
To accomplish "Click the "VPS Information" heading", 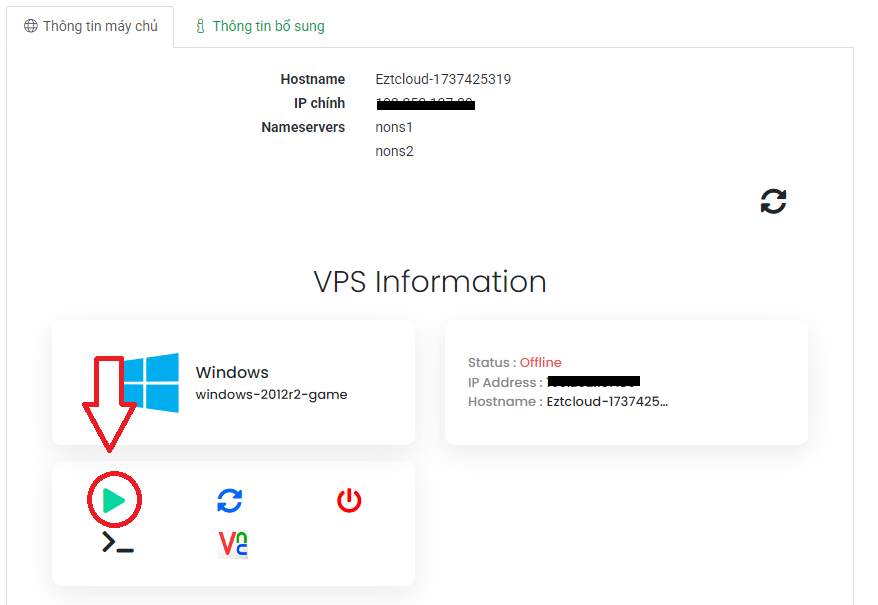I will pyautogui.click(x=430, y=282).
